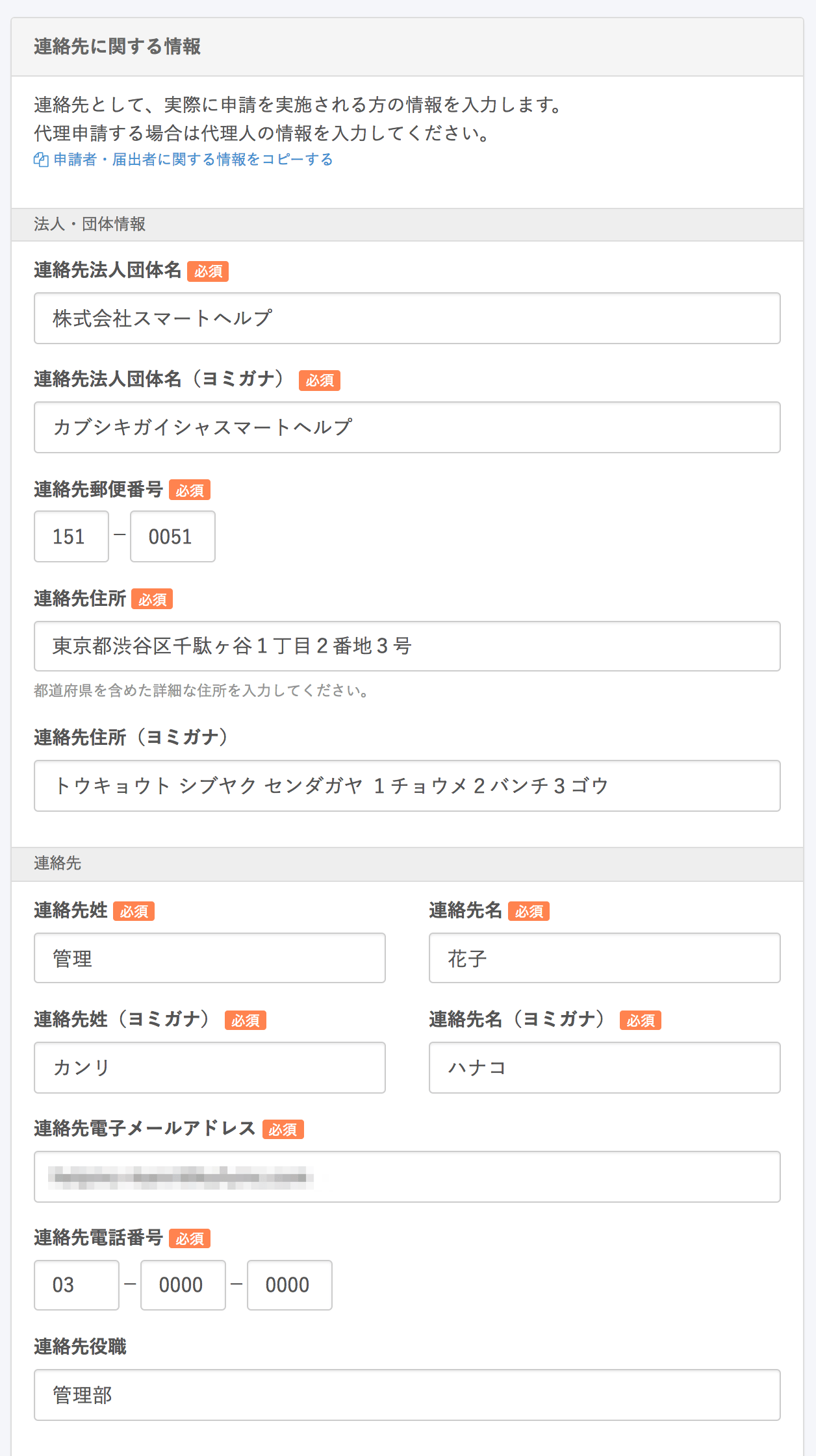Image resolution: width=816 pixels, height=1456 pixels.
Task: Select the middle phone number box
Action: pyautogui.click(x=183, y=1285)
